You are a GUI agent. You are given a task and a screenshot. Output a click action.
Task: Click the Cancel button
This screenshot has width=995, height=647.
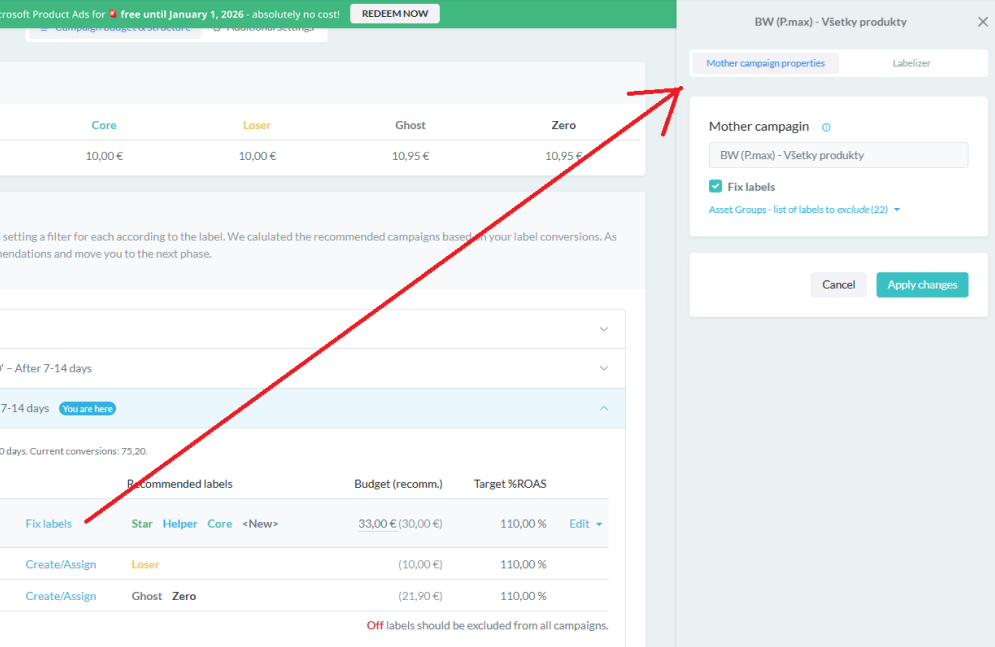[838, 285]
